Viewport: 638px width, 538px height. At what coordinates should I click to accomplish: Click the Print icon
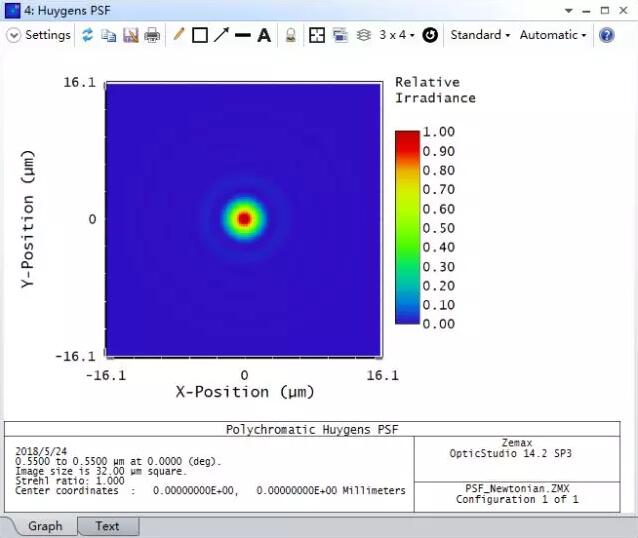152,35
